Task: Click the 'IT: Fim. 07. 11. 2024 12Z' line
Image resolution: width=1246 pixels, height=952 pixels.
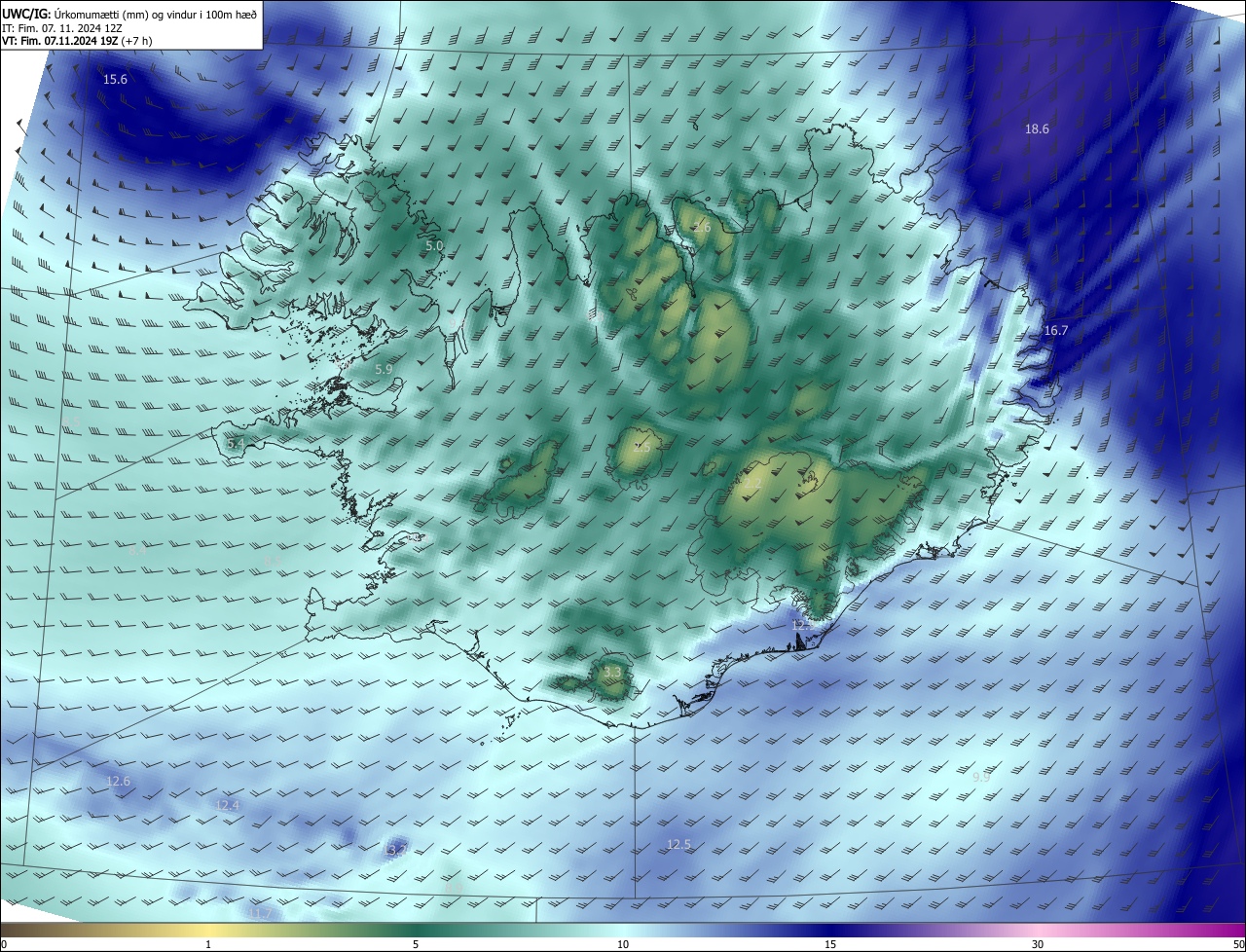Action: pyautogui.click(x=60, y=27)
